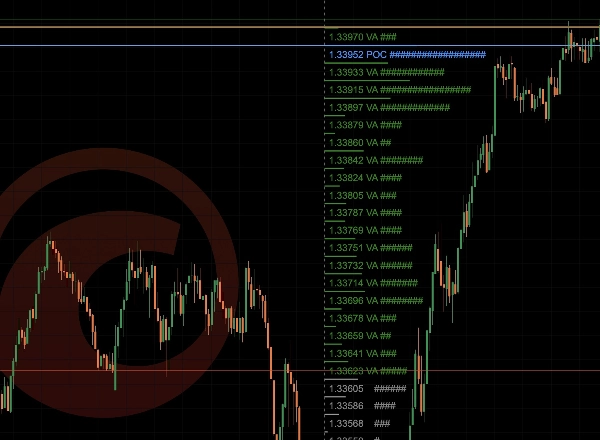Select the 1.33824 VA row
This screenshot has width=600, height=440.
(365, 178)
